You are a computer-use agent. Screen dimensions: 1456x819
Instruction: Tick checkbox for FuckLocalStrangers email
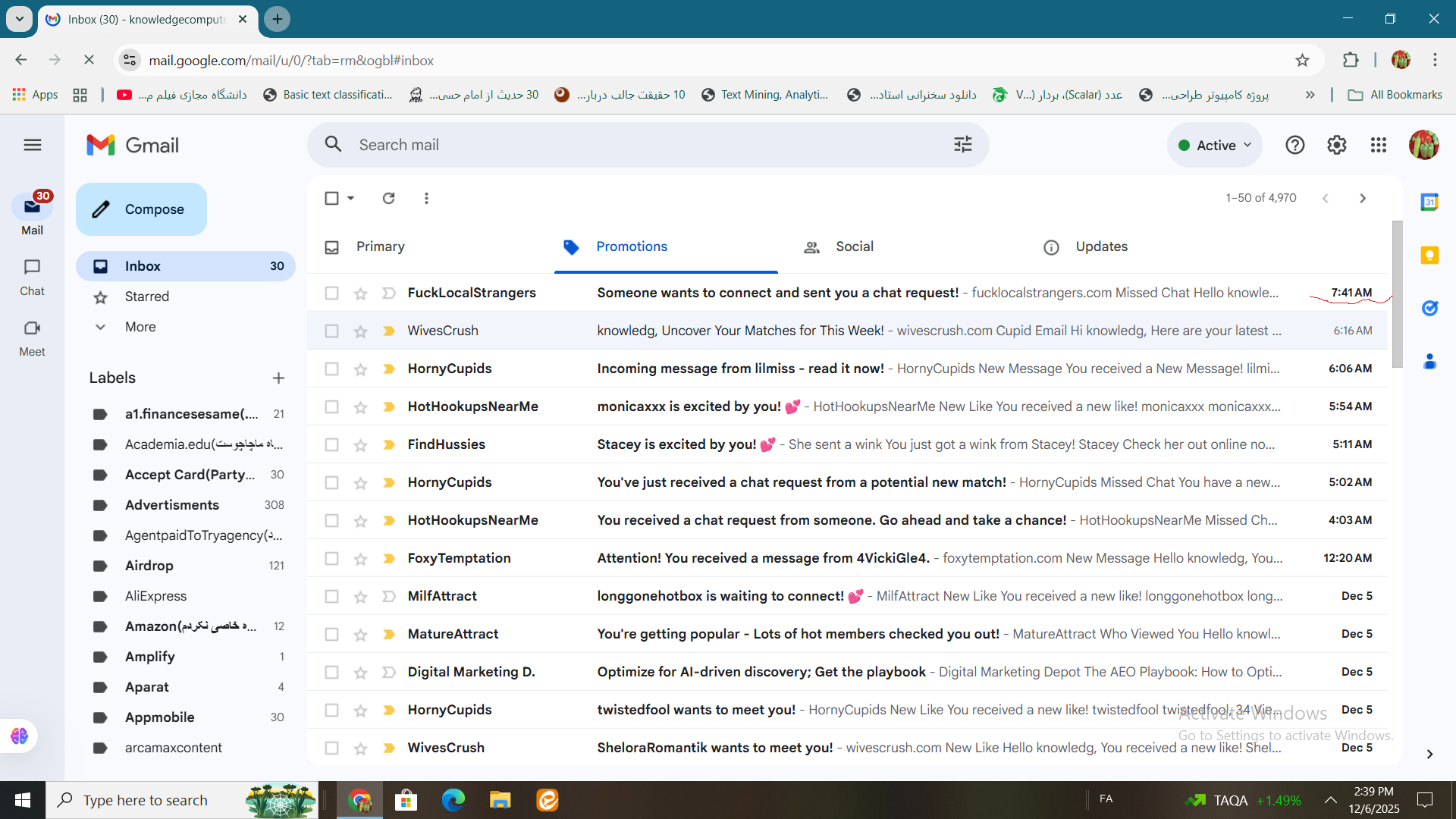[x=331, y=293]
